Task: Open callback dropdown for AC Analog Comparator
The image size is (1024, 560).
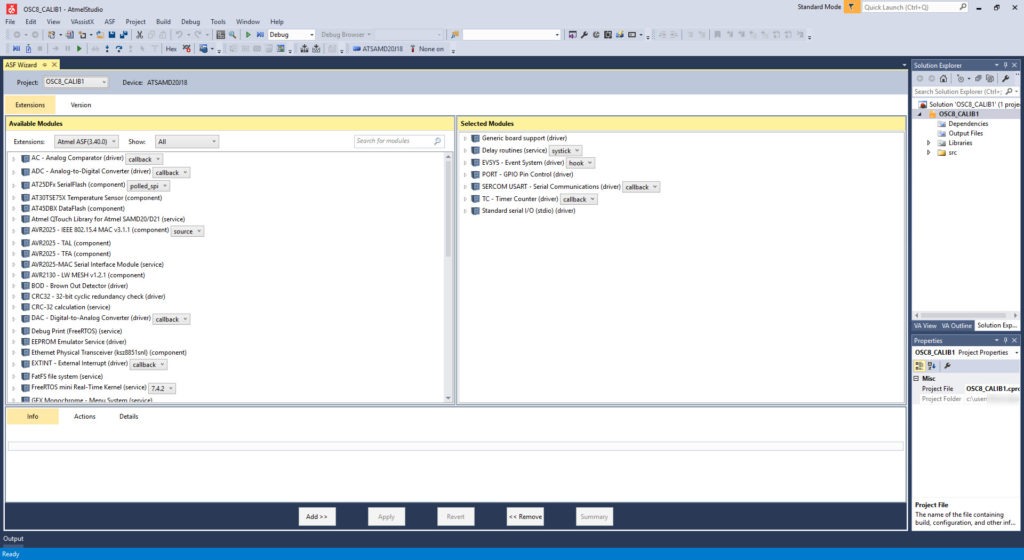Action: (x=144, y=159)
